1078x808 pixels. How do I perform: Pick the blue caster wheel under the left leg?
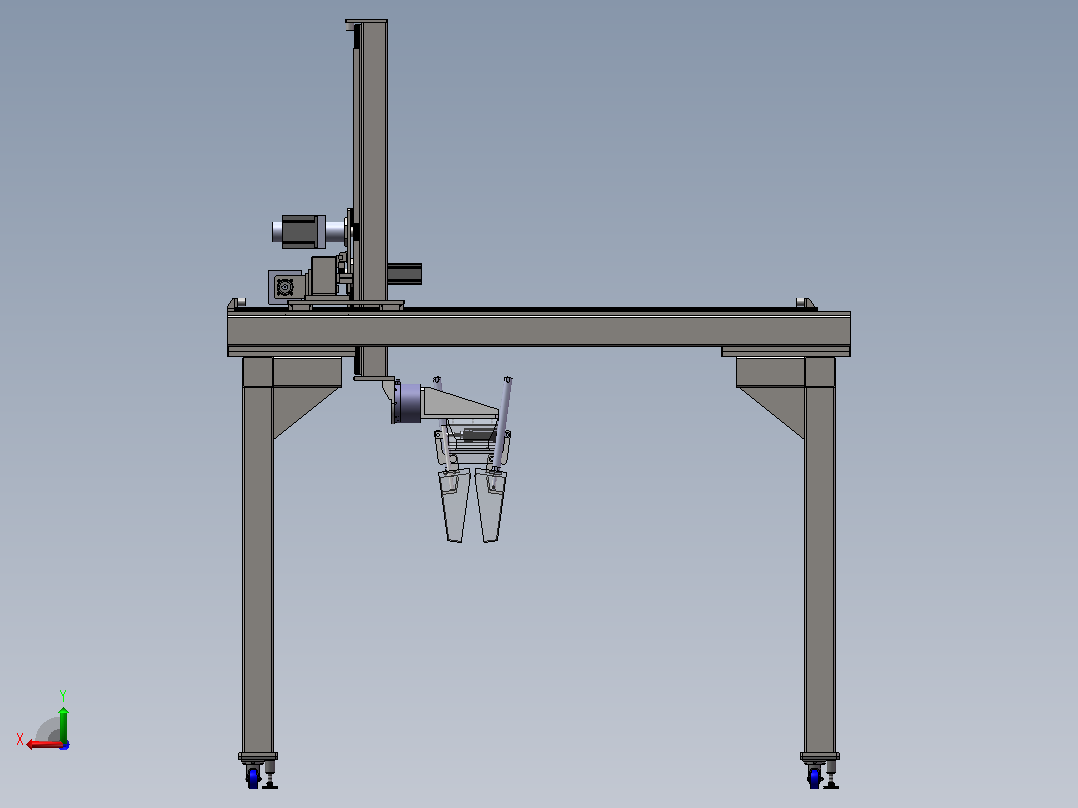coord(253,778)
